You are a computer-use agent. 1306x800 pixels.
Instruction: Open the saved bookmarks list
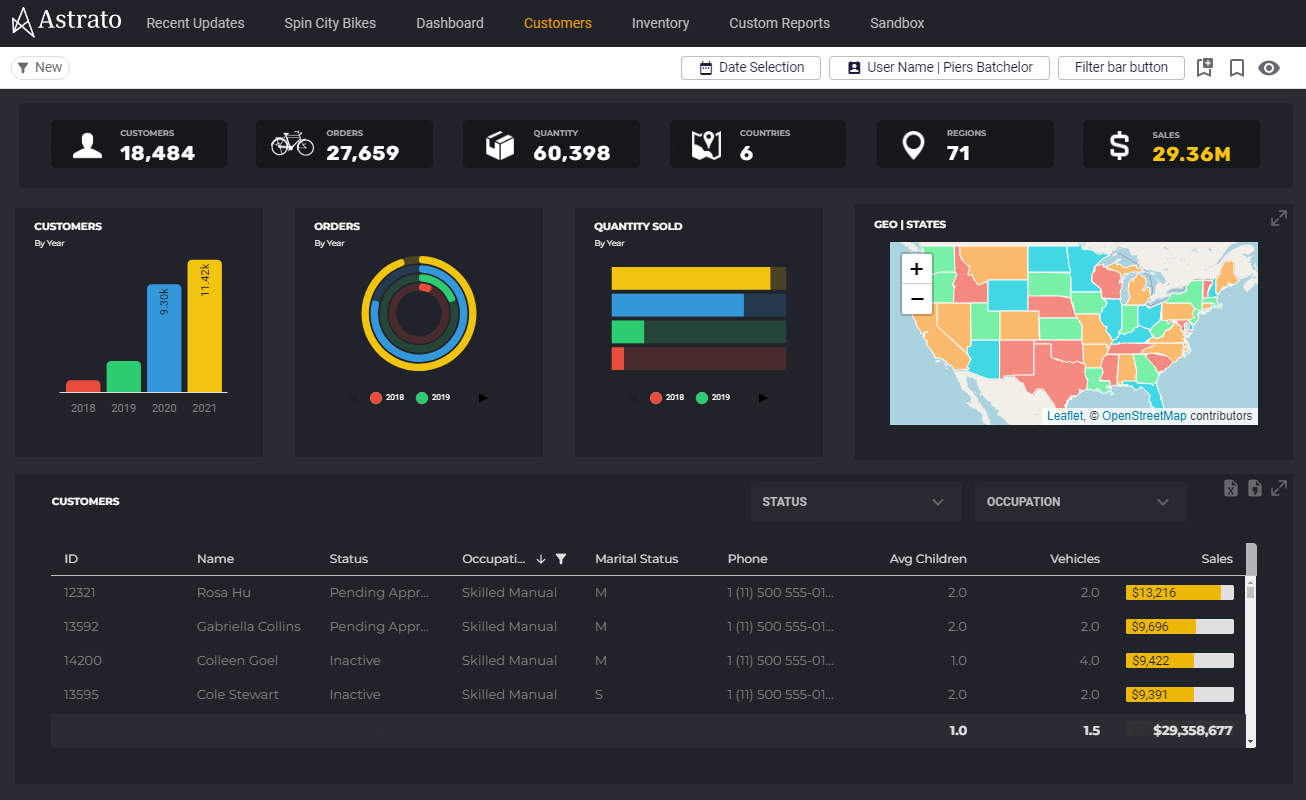(x=1237, y=67)
